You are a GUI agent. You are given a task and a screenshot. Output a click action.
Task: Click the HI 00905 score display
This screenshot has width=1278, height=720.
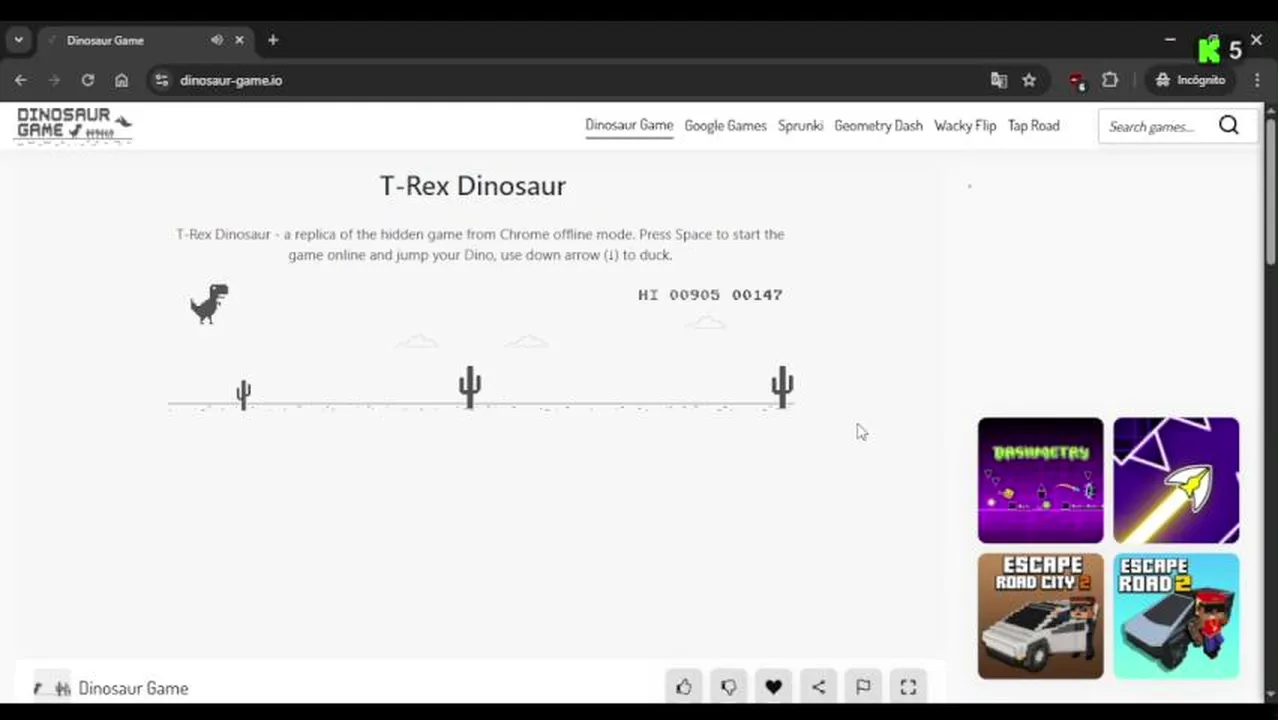pos(678,295)
